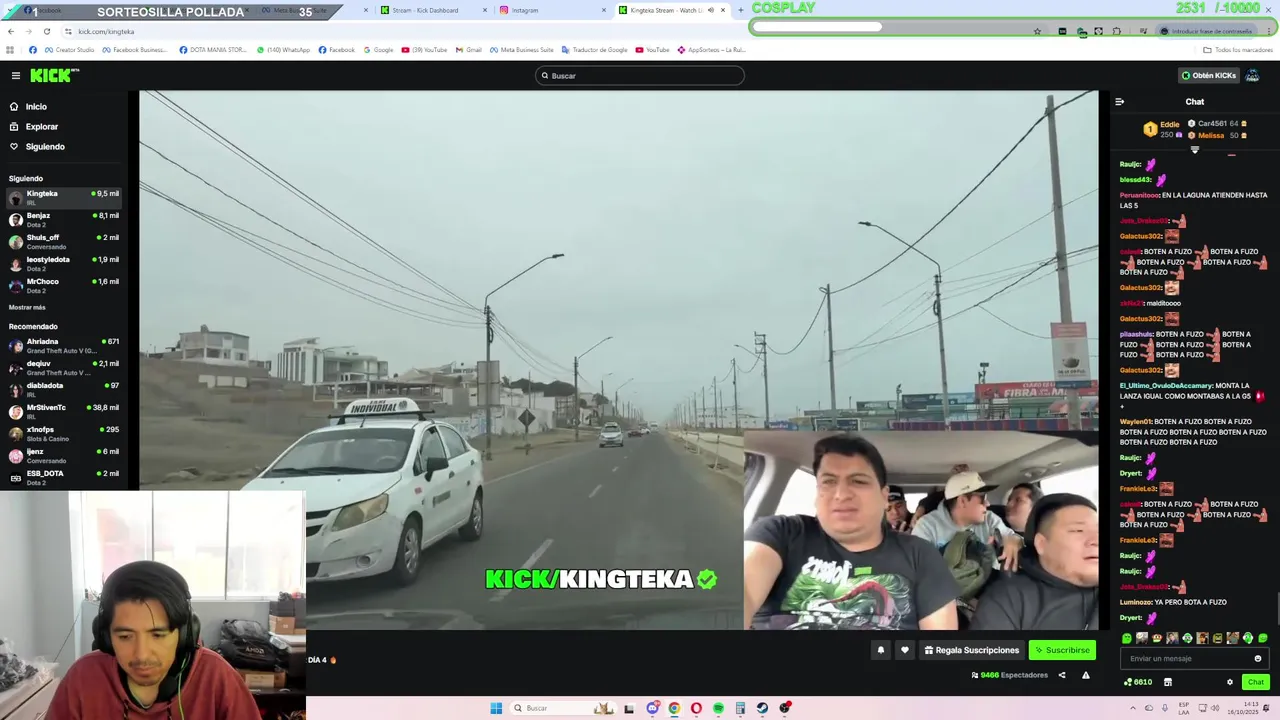Open recommended channel ESB_DOTA

64,477
